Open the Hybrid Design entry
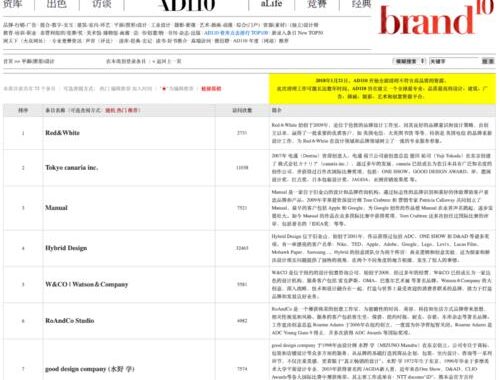Image resolution: width=500 pixels, height=380 pixels. 66,248
